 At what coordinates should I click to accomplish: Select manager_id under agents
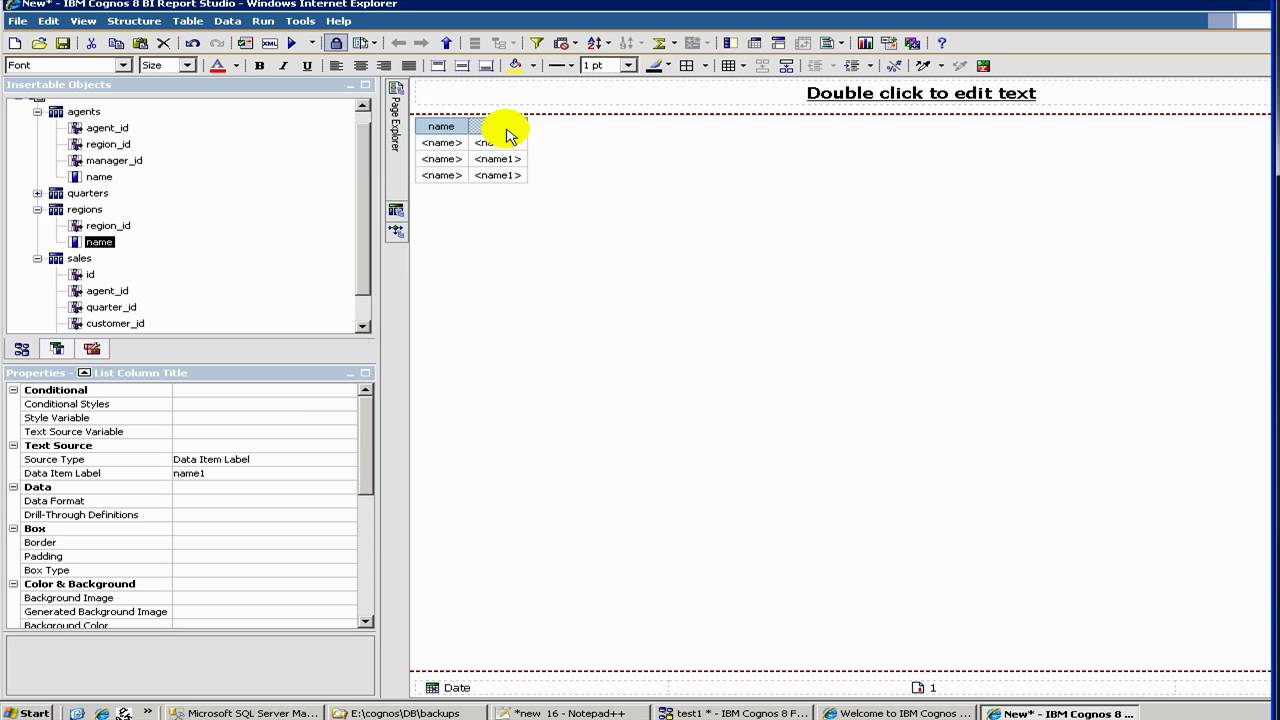tap(114, 160)
